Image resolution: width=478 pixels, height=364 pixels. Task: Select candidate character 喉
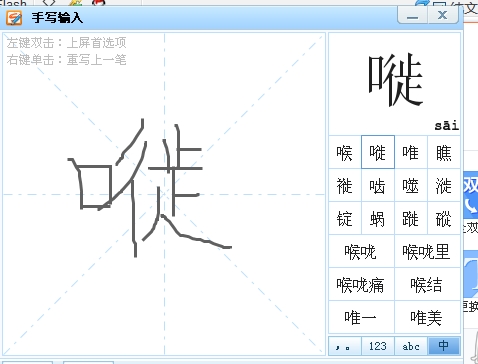345,152
